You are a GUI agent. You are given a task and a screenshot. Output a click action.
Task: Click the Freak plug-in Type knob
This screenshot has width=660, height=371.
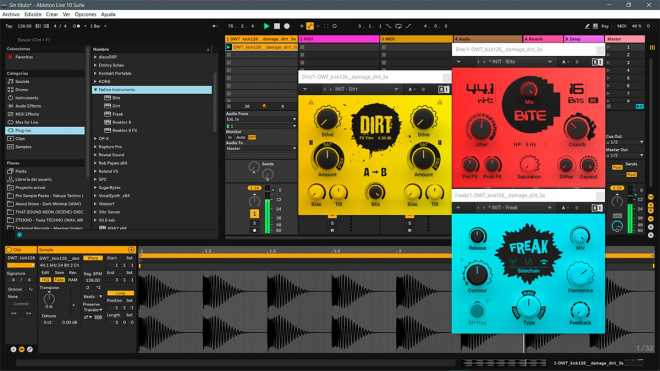529,307
